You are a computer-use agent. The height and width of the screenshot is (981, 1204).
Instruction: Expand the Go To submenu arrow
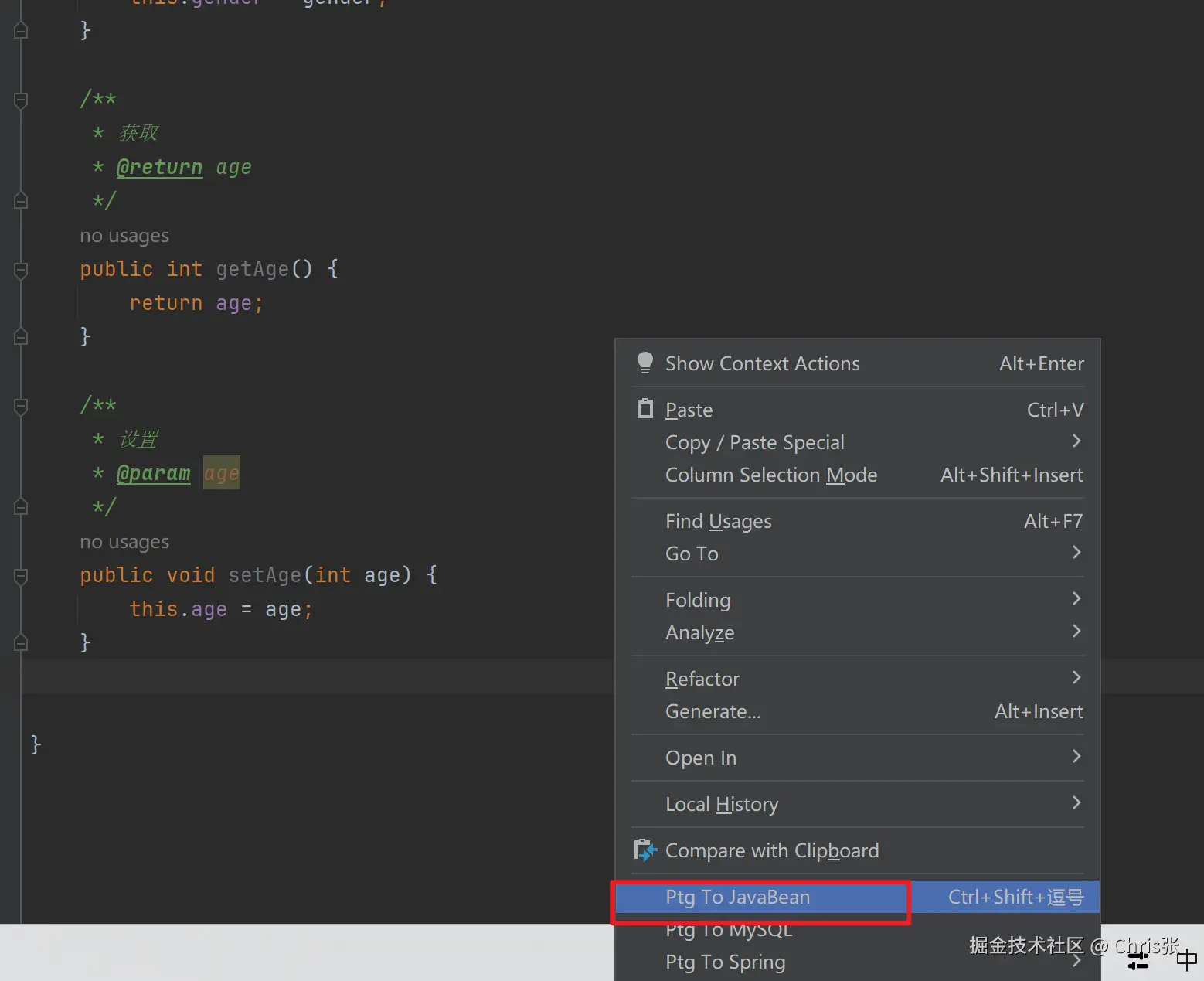pyautogui.click(x=1076, y=552)
